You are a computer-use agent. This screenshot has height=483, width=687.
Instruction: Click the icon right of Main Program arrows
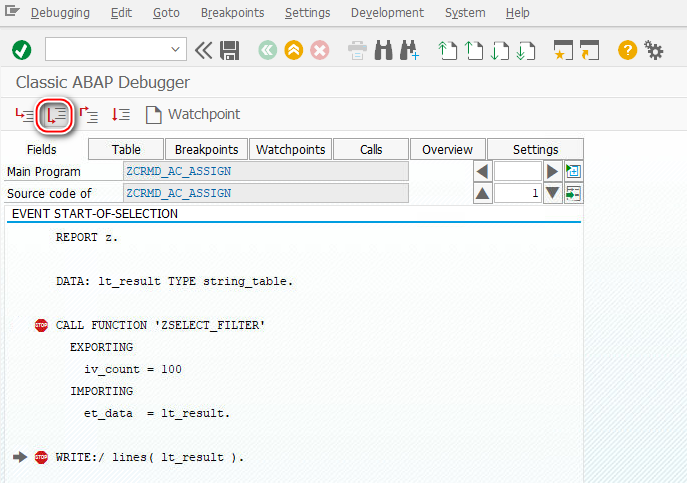574,171
